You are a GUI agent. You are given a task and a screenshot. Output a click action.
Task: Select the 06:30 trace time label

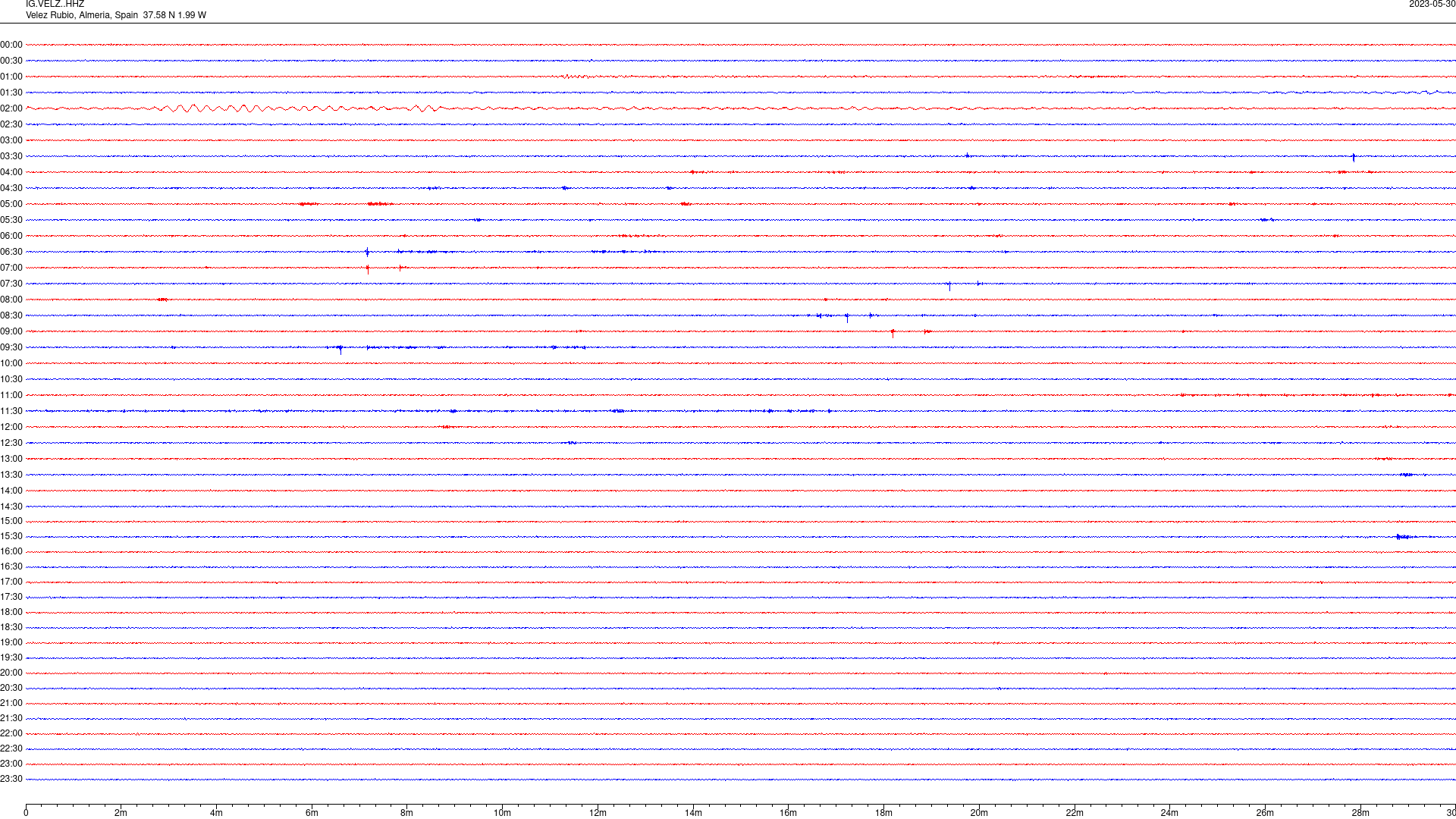pos(11,252)
